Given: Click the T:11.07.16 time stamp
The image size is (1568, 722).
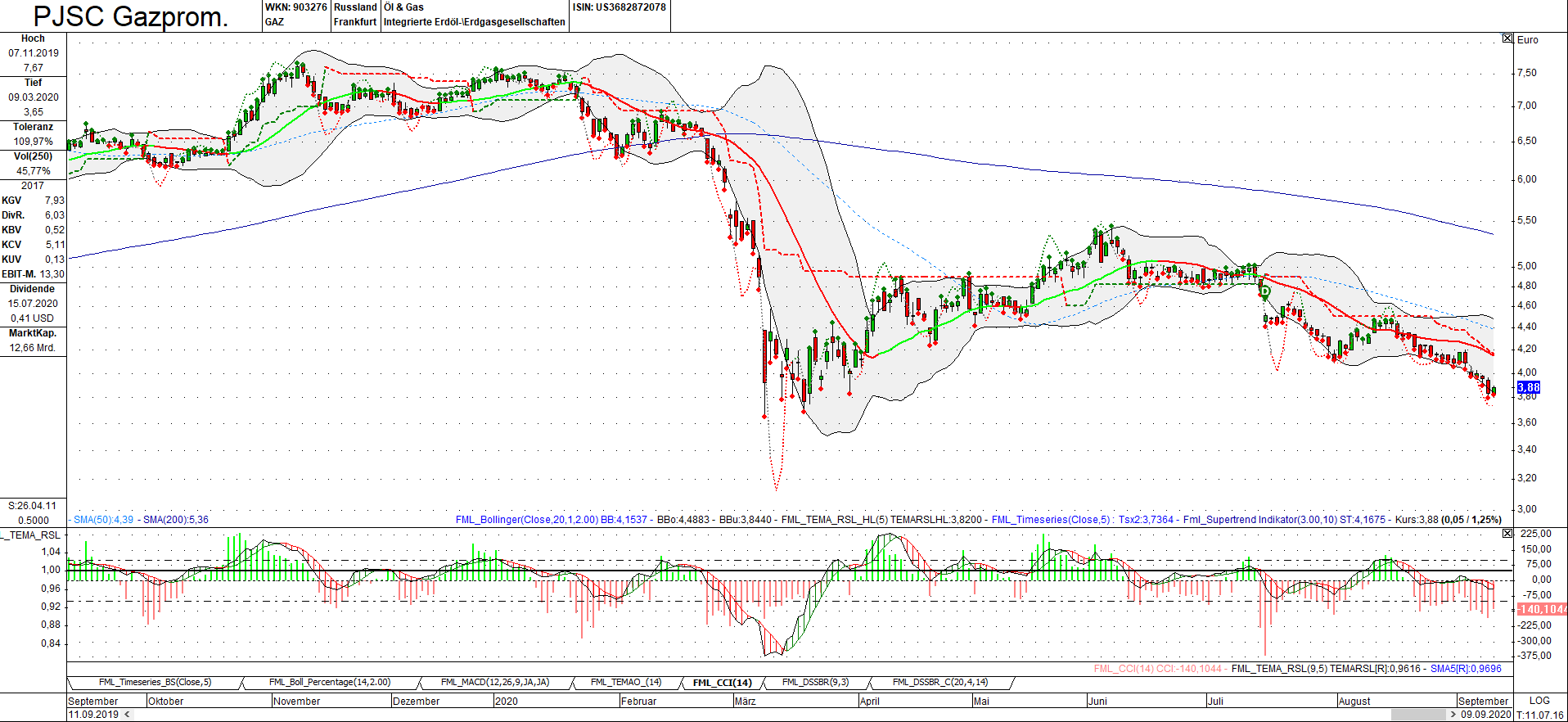Looking at the screenshot, I should pos(1539,715).
